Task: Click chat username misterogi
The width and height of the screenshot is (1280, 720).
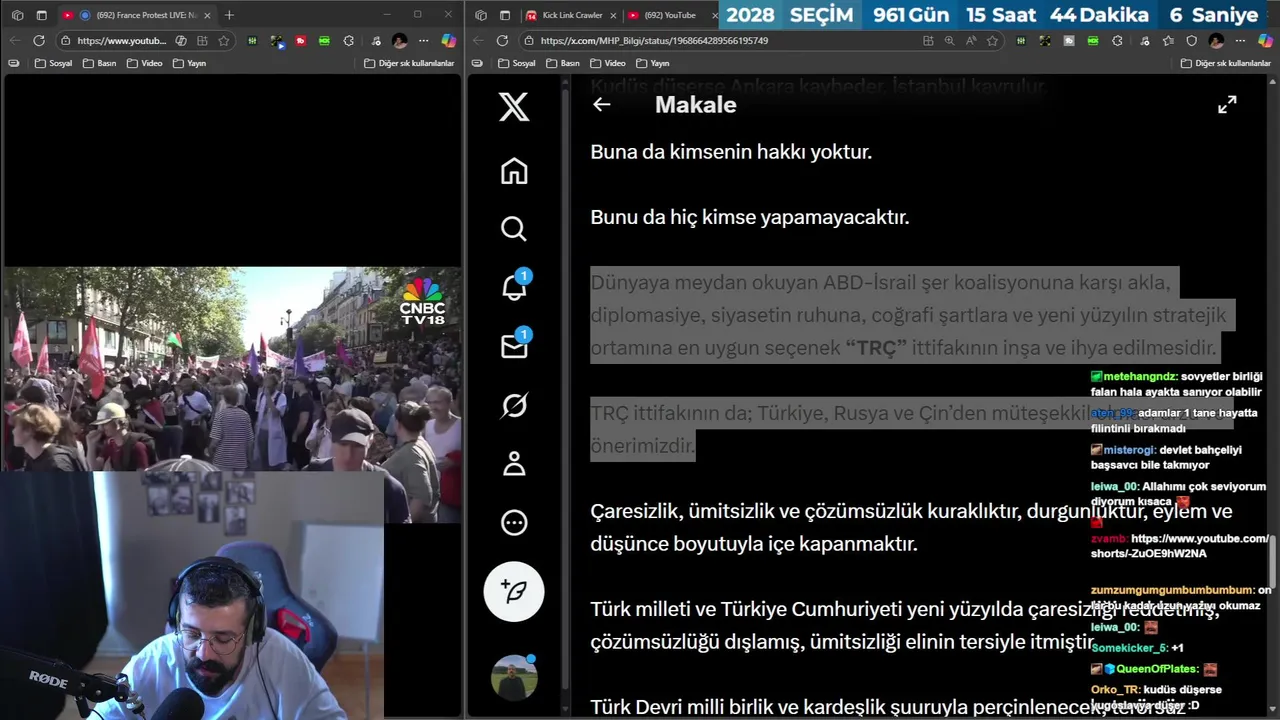Action: tap(1129, 450)
